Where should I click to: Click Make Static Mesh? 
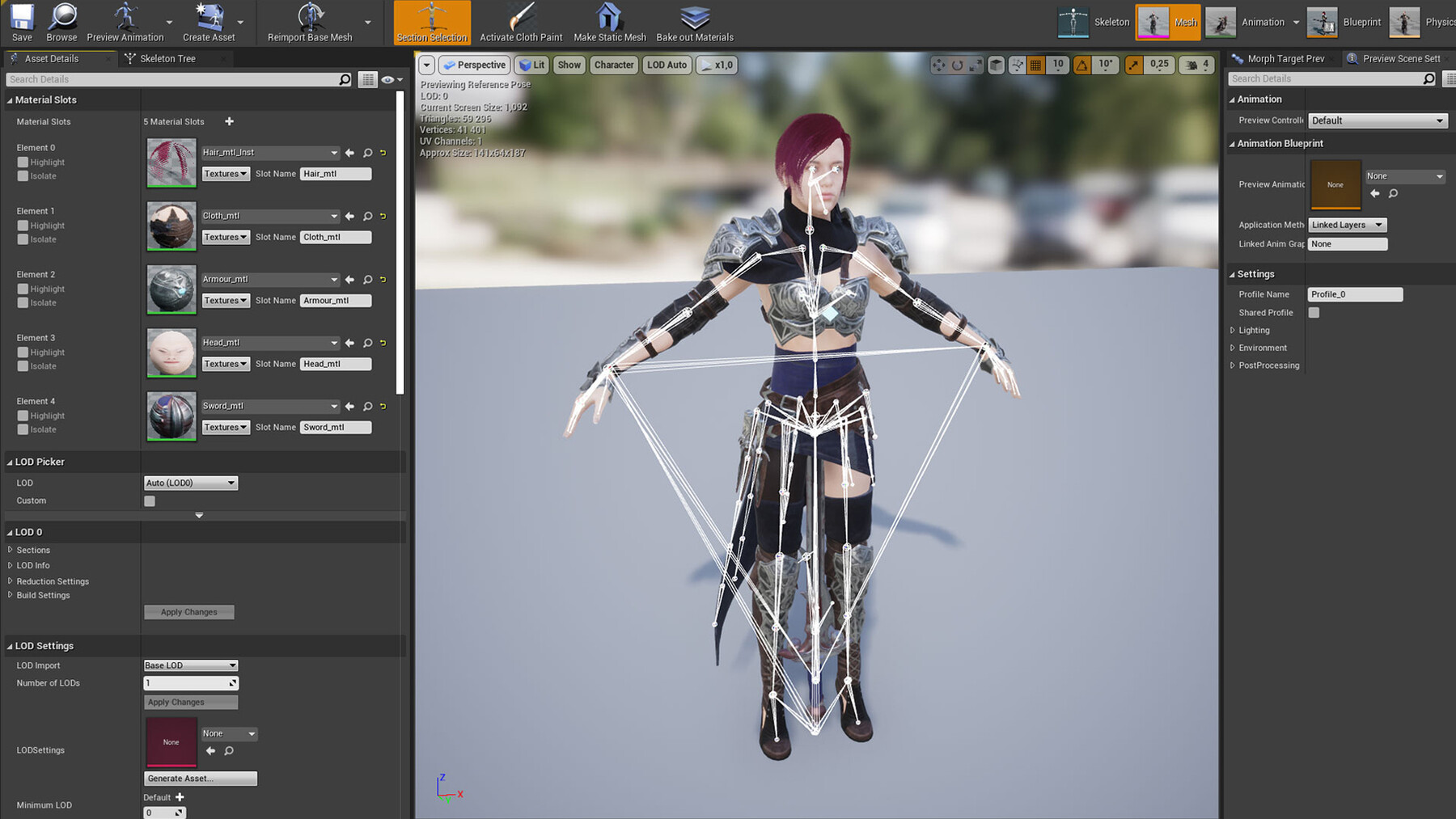point(609,22)
